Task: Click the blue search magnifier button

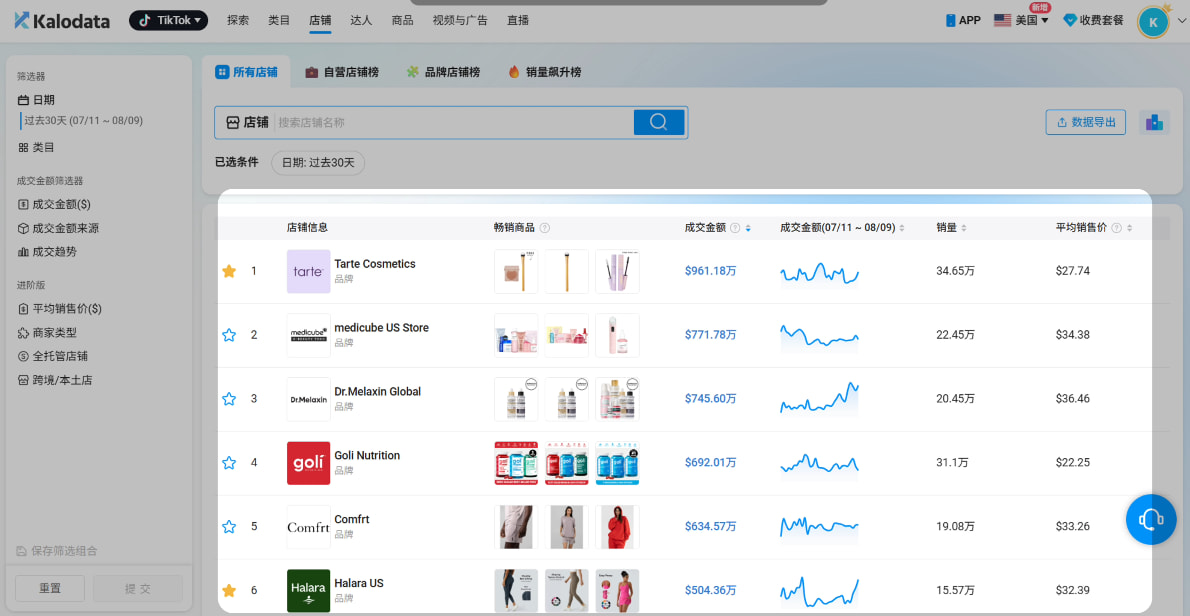Action: coord(659,122)
